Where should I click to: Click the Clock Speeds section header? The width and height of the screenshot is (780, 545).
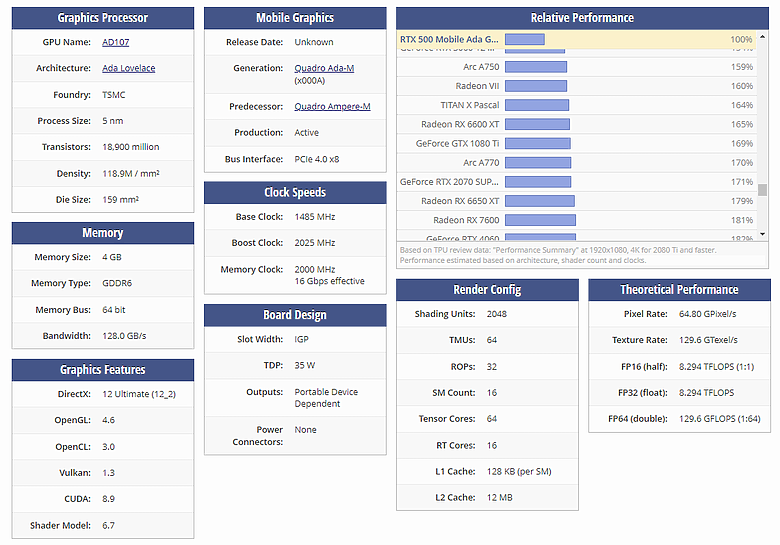(x=295, y=192)
